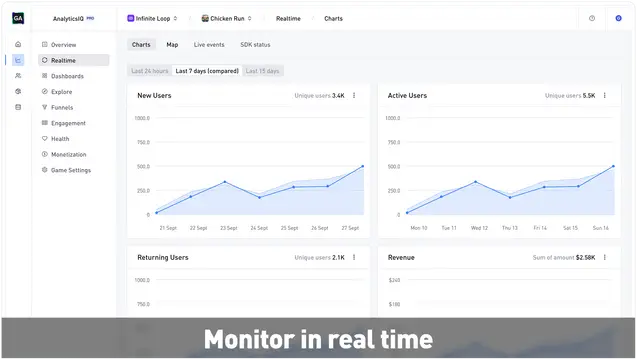The image size is (637, 360).
Task: Open Health in the sidebar
Action: point(74,139)
